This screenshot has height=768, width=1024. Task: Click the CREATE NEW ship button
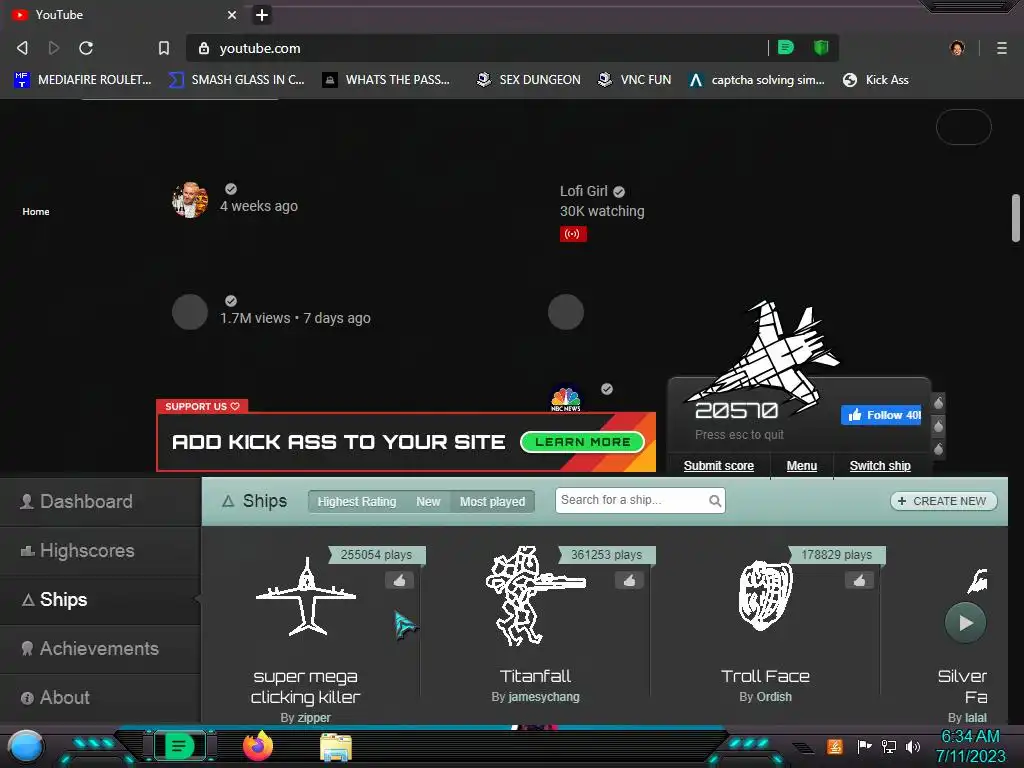[943, 501]
